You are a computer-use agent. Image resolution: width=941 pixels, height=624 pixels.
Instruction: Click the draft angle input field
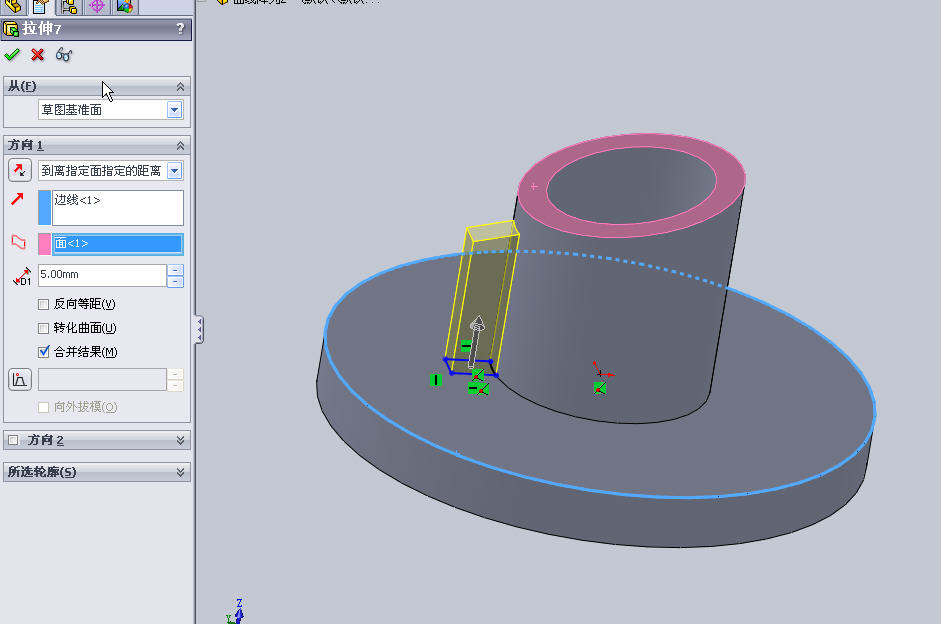[x=102, y=380]
